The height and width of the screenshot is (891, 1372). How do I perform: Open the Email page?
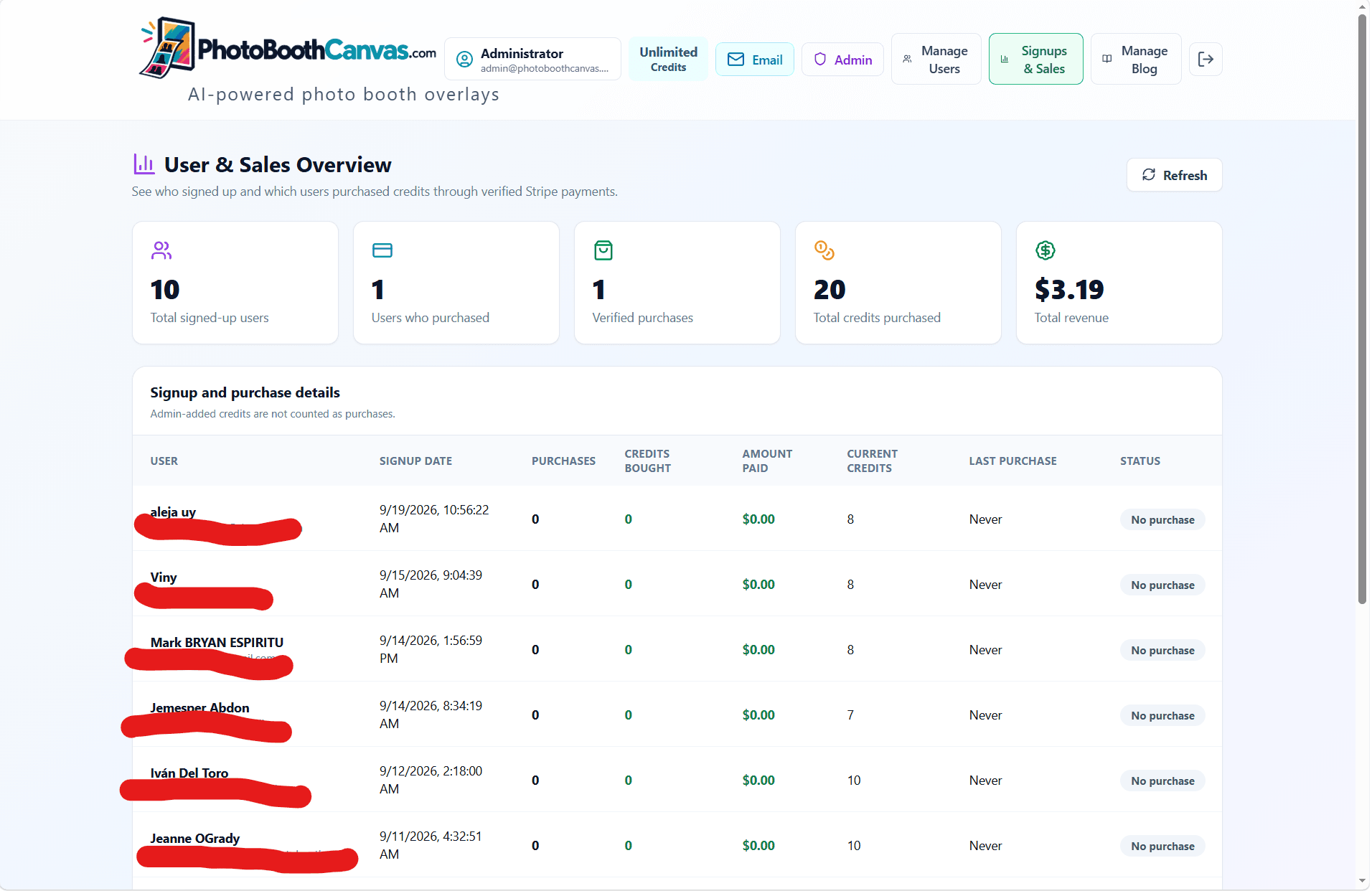coord(755,60)
